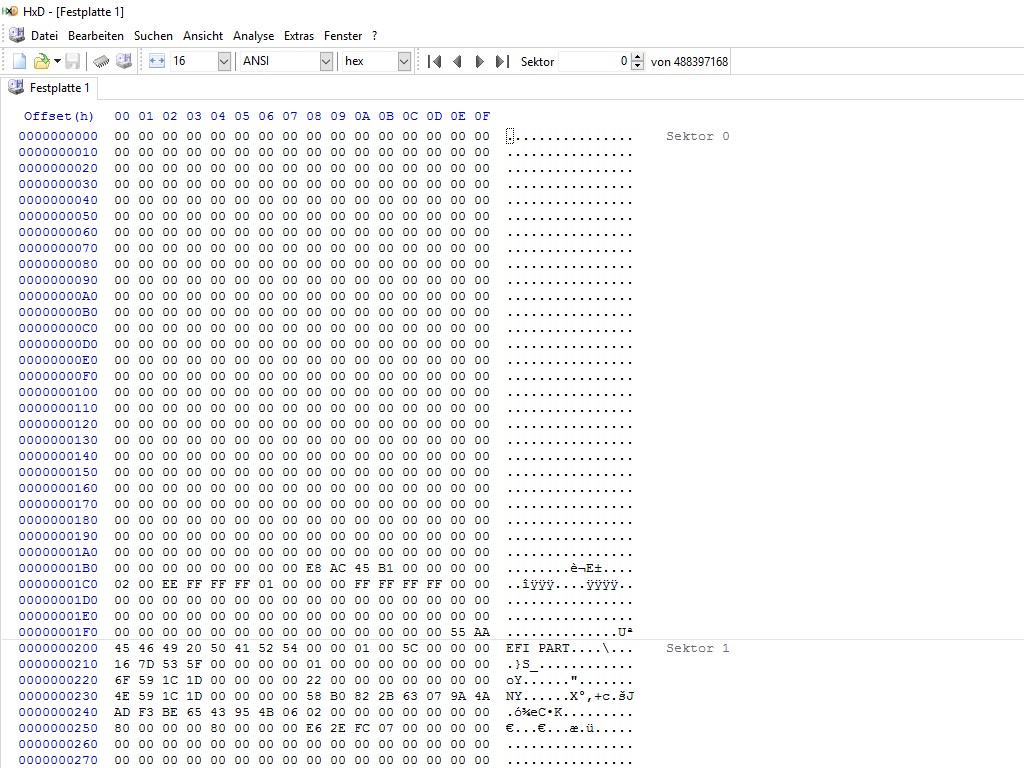This screenshot has width=1024, height=768.
Task: Open the ANSI character set dropdown
Action: point(287,61)
